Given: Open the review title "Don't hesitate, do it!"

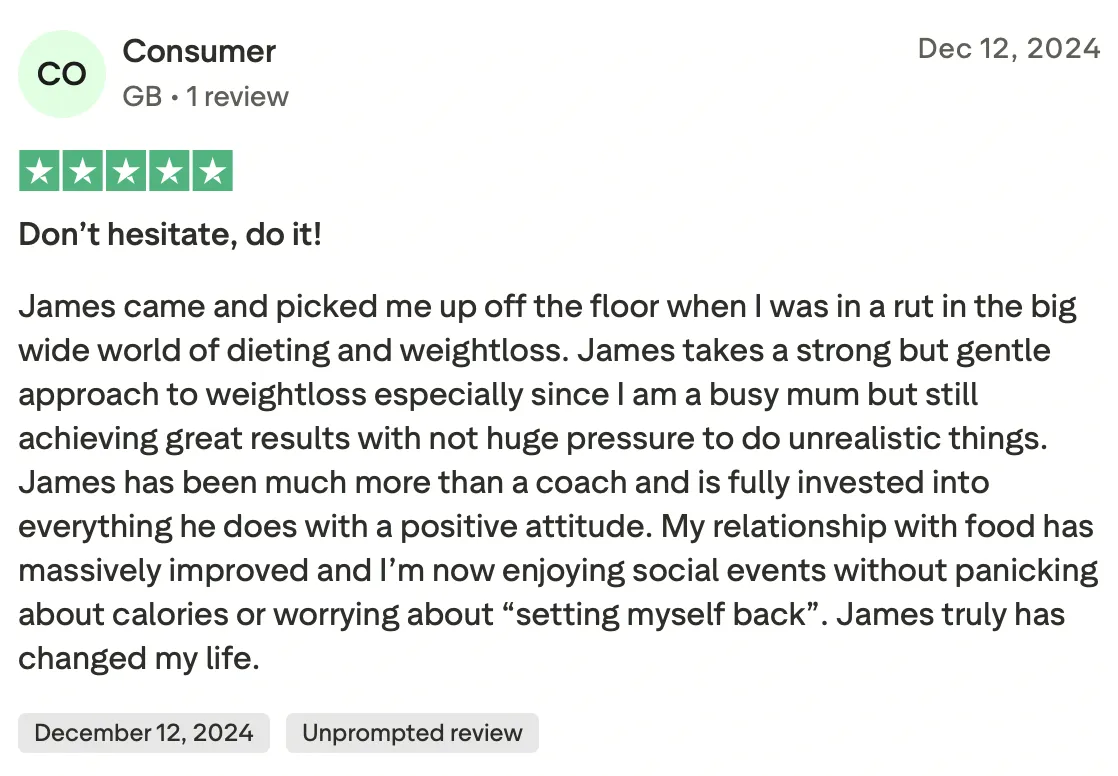Looking at the screenshot, I should click(170, 236).
